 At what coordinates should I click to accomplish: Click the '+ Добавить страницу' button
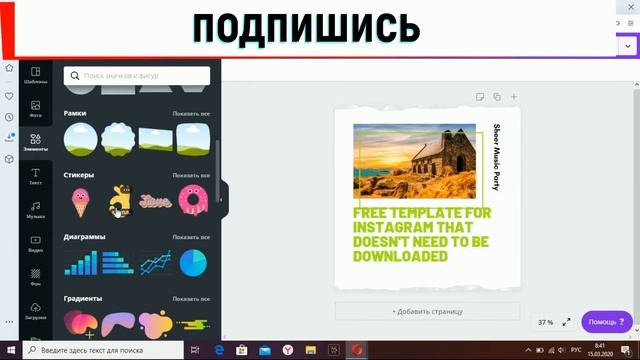(427, 311)
